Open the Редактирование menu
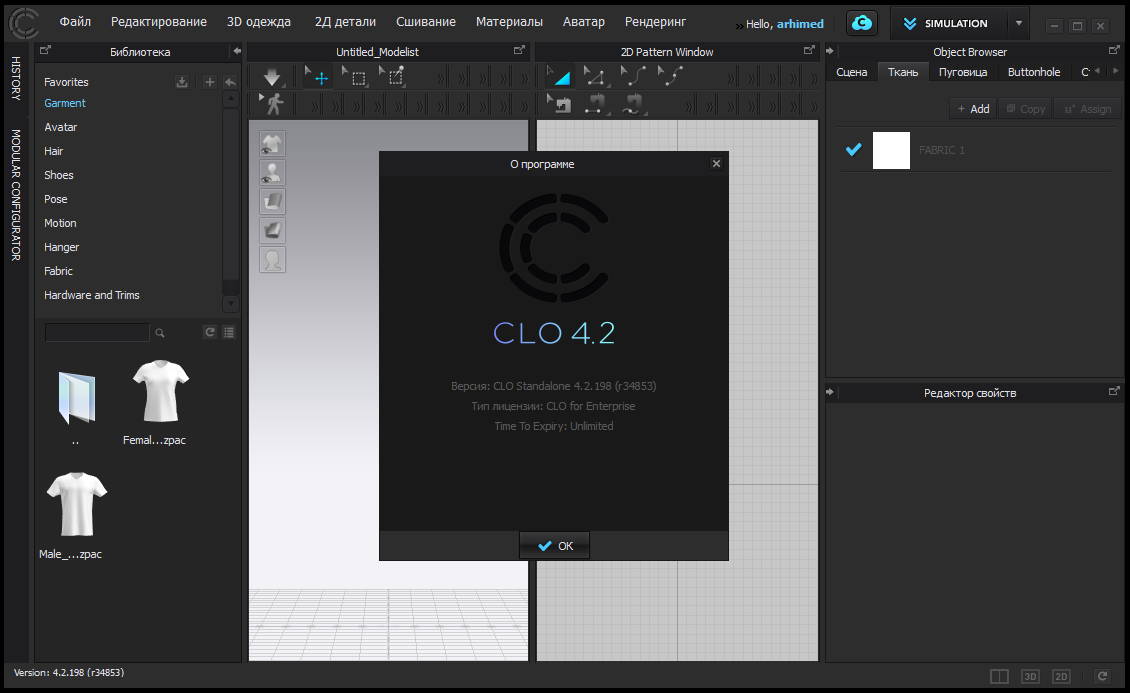The width and height of the screenshot is (1130, 693). pos(159,22)
